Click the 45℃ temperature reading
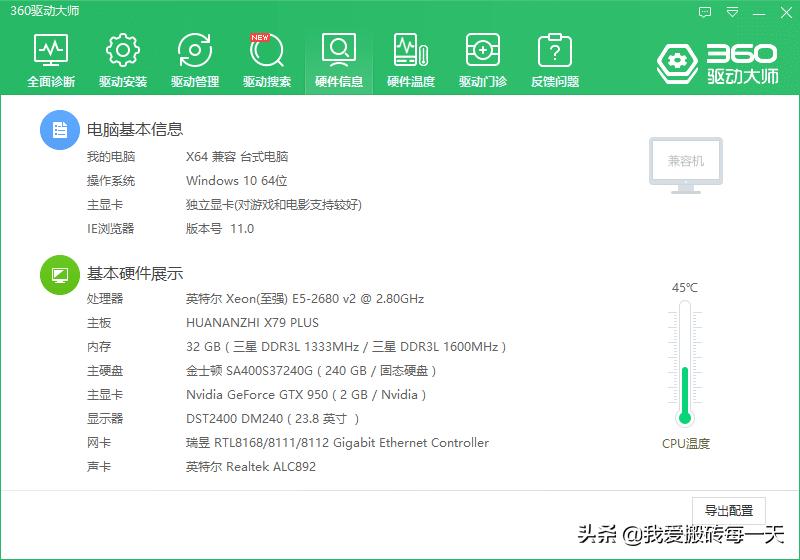Image resolution: width=800 pixels, height=560 pixels. (x=685, y=288)
